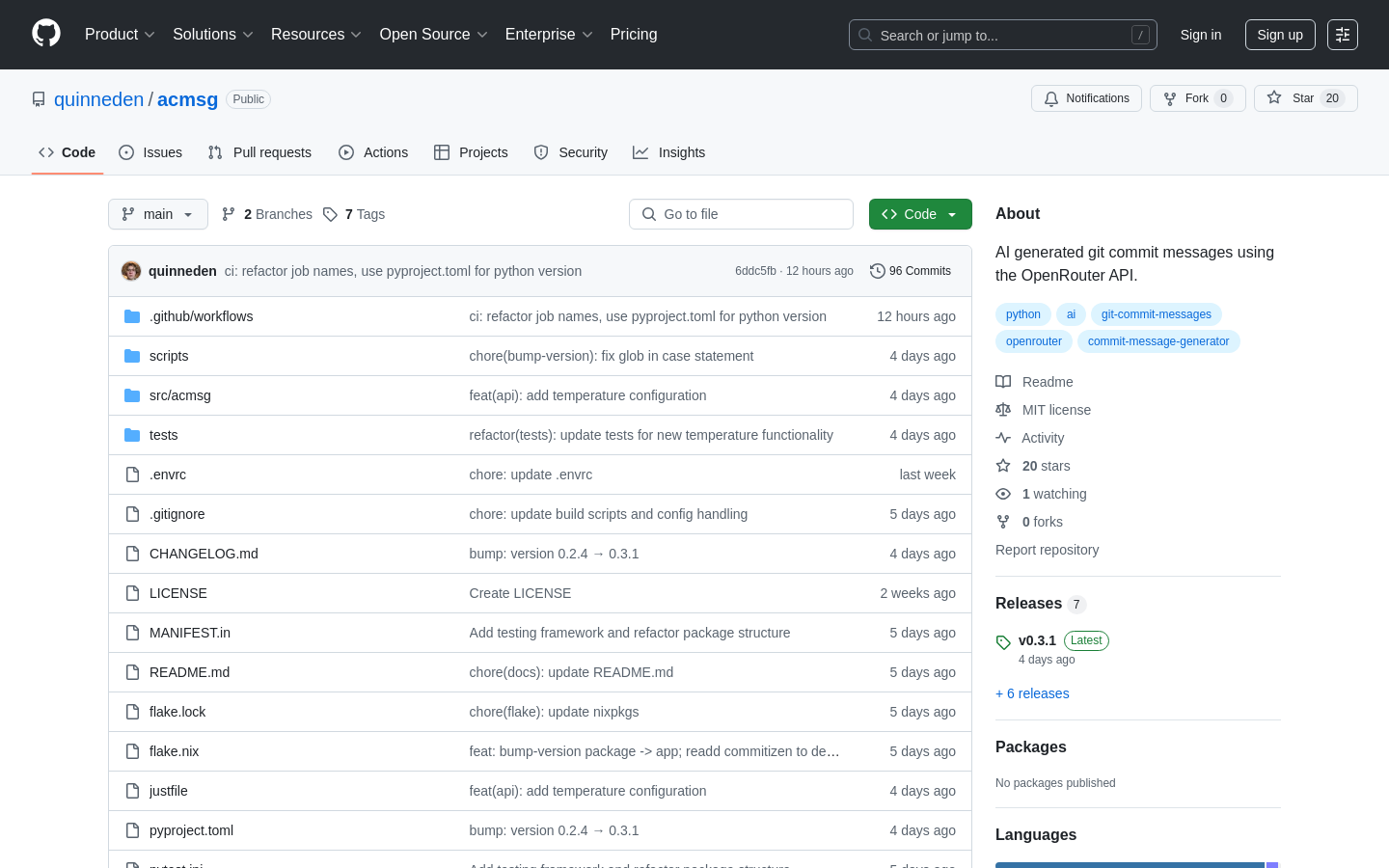Open the main branch selector dropdown
1389x868 pixels.
(158, 214)
